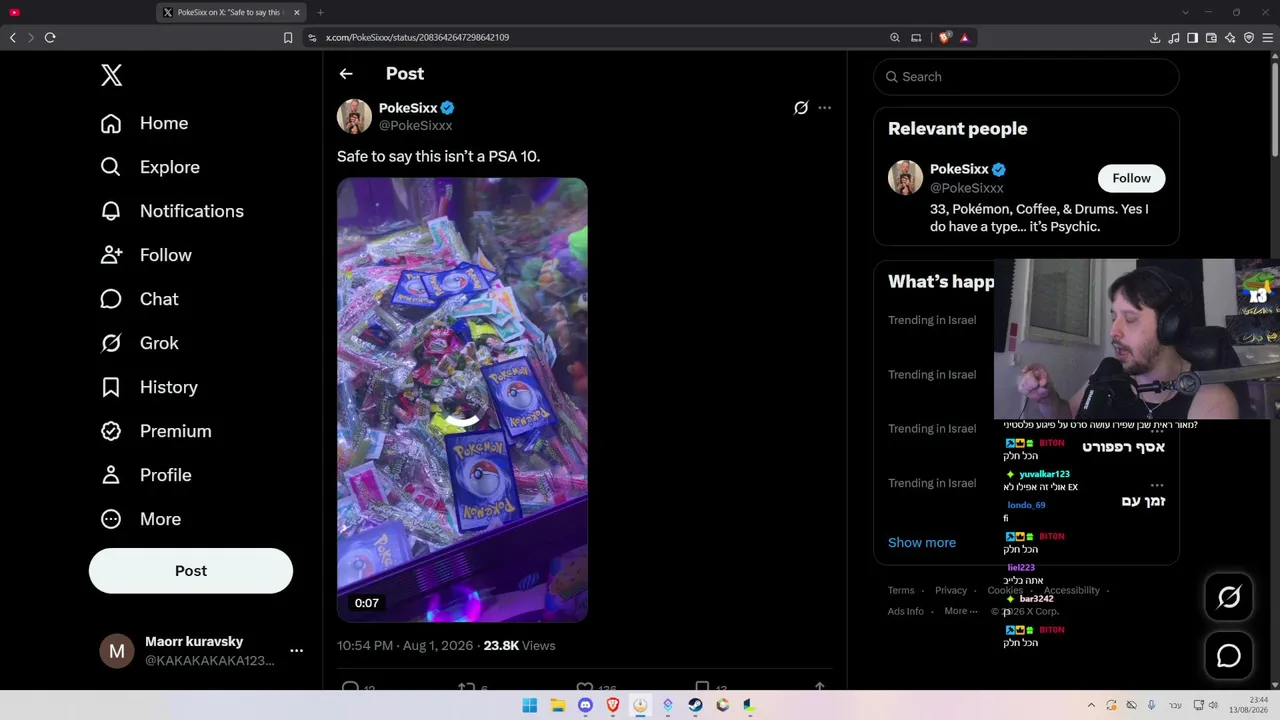Image resolution: width=1280 pixels, height=720 pixels.
Task: Show hidden system tray icons
Action: (1091, 705)
